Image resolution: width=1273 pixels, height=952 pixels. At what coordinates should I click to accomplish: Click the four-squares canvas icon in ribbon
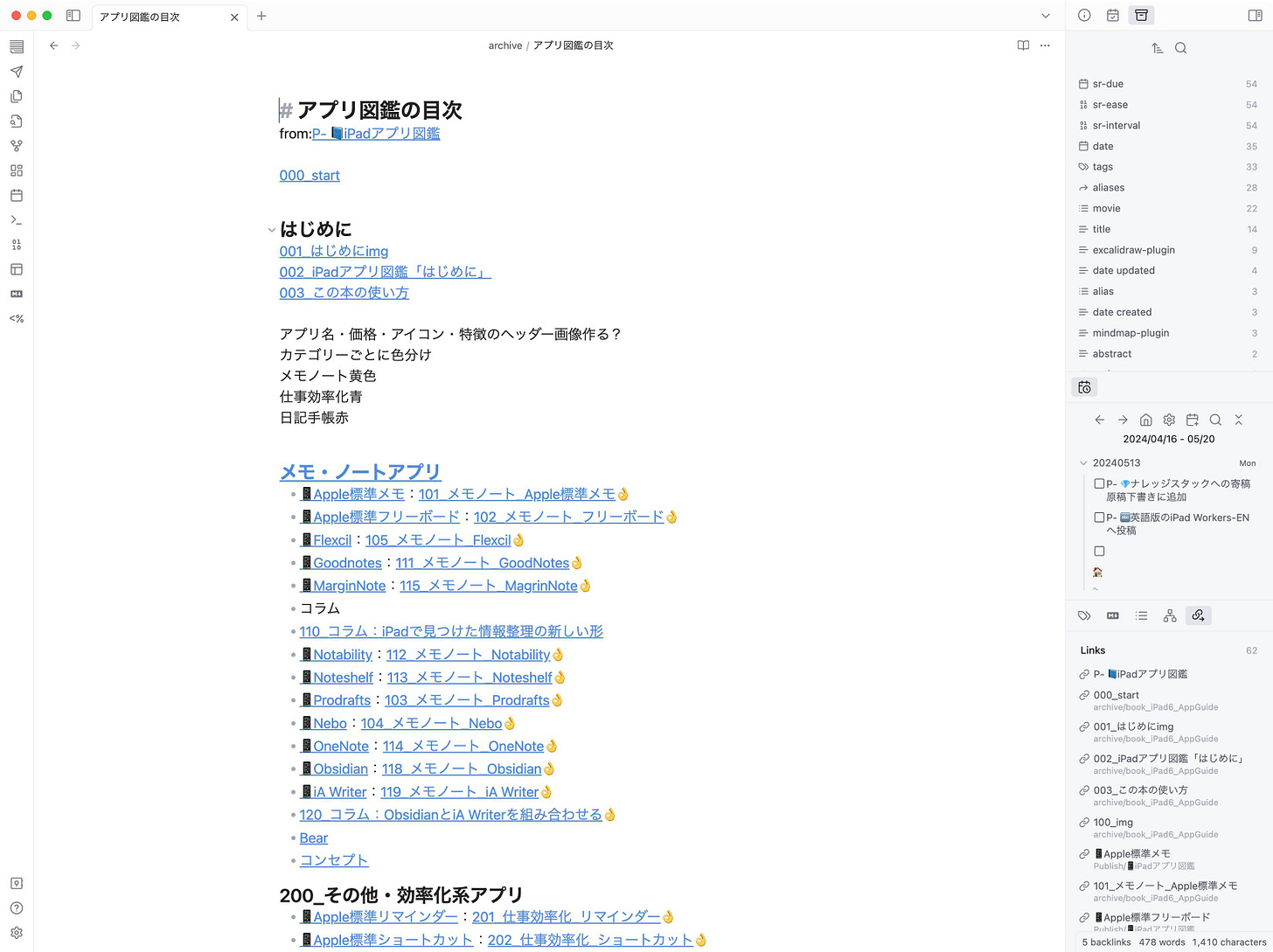point(17,170)
